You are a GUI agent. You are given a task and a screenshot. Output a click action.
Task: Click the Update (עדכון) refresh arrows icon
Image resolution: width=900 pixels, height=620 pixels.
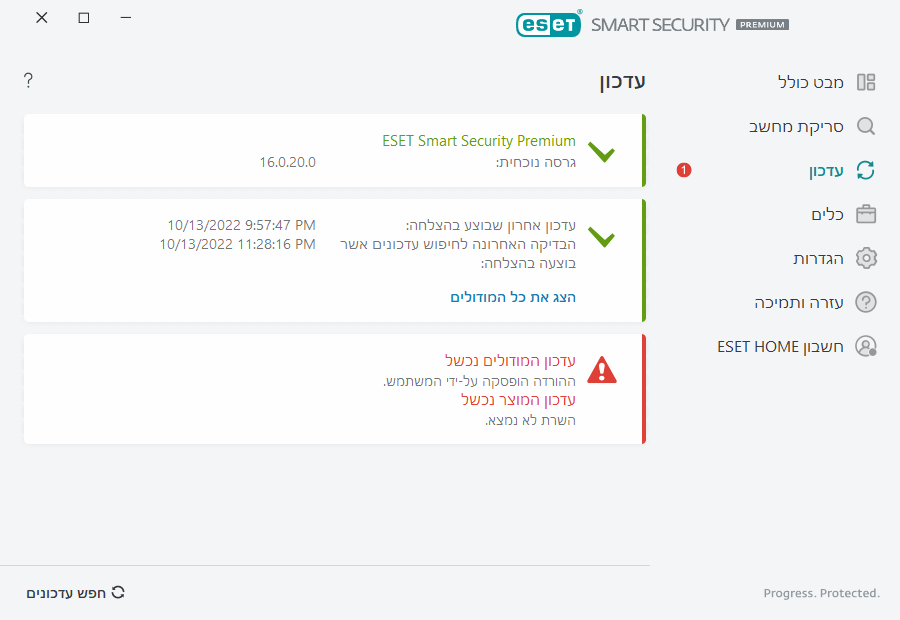pos(866,170)
